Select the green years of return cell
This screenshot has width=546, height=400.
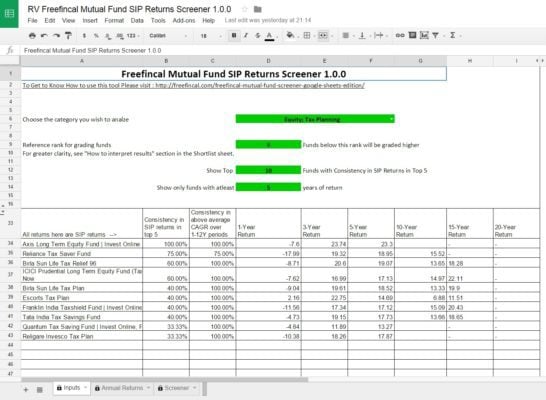point(268,187)
